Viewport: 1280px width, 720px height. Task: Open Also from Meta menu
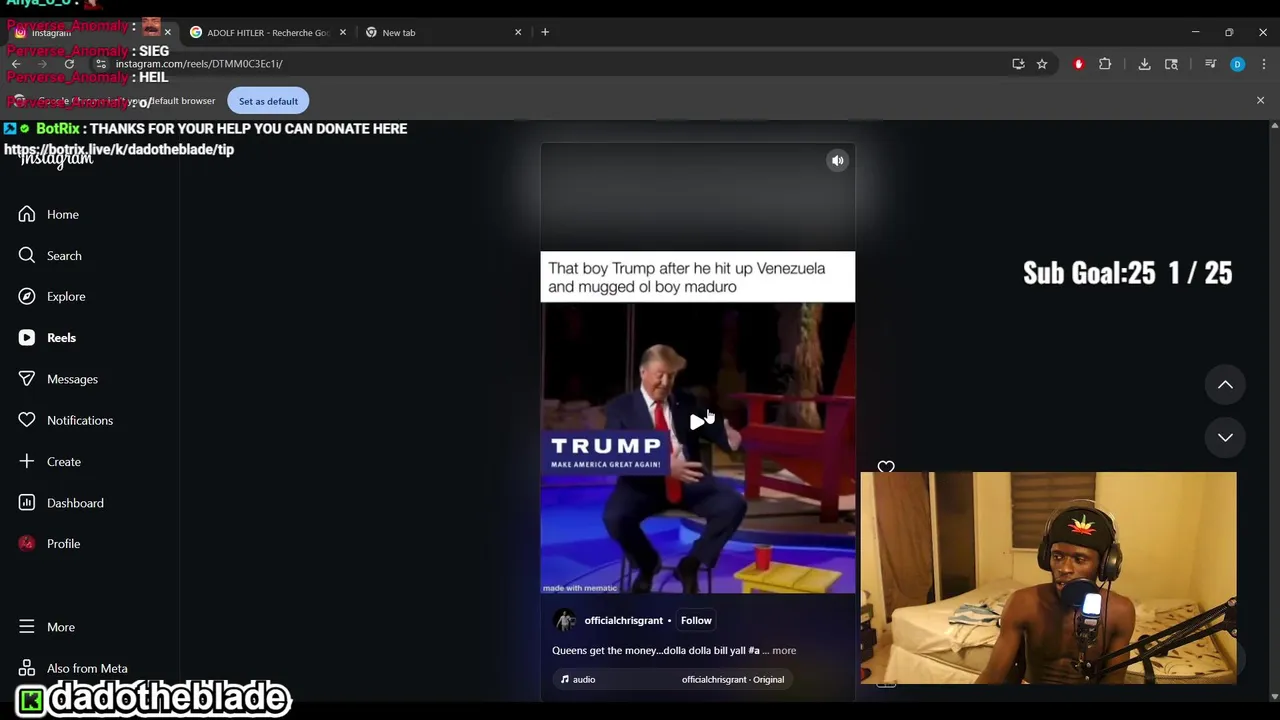72,668
